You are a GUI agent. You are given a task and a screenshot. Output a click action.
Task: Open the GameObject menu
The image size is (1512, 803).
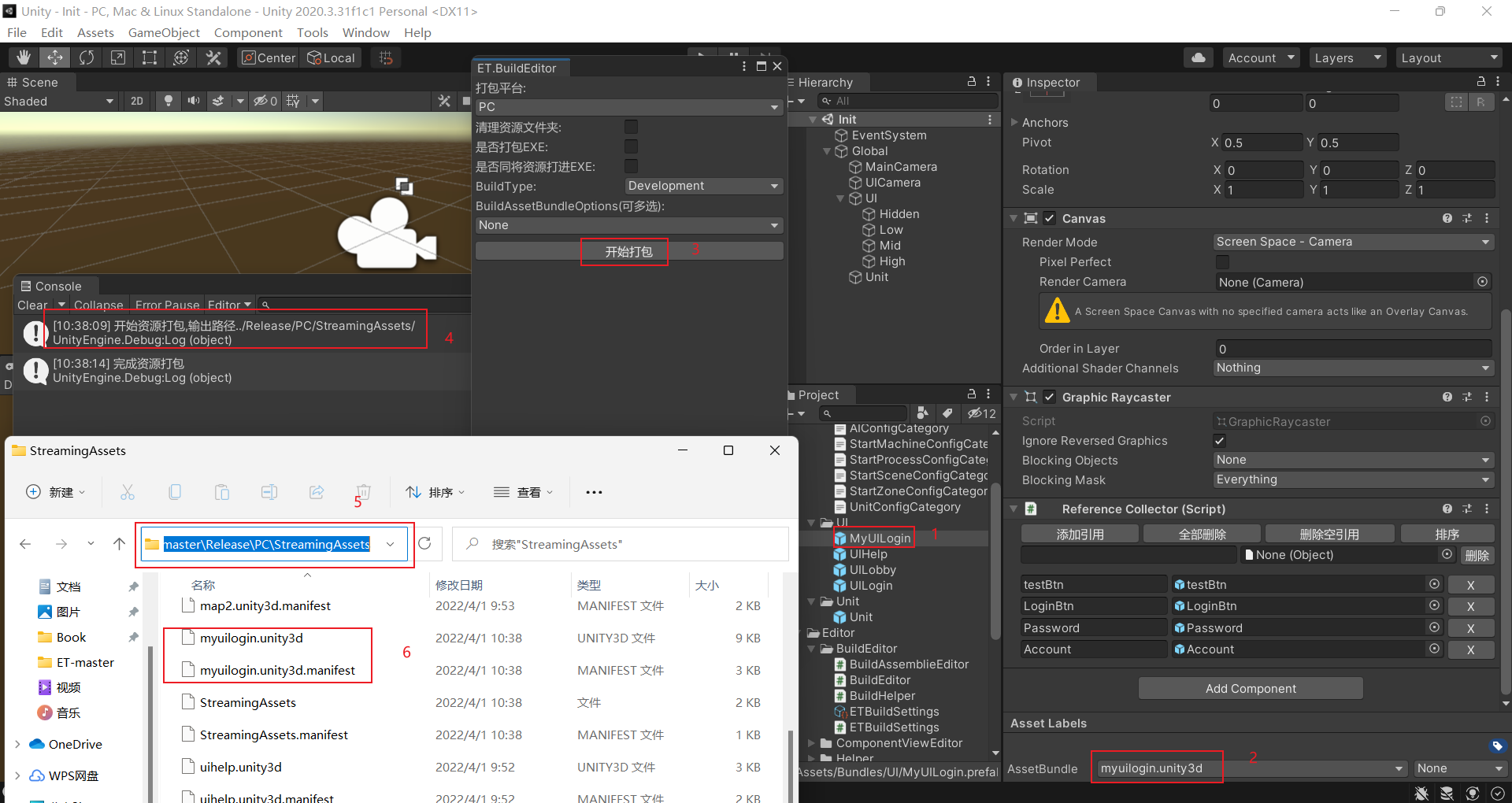(x=164, y=32)
